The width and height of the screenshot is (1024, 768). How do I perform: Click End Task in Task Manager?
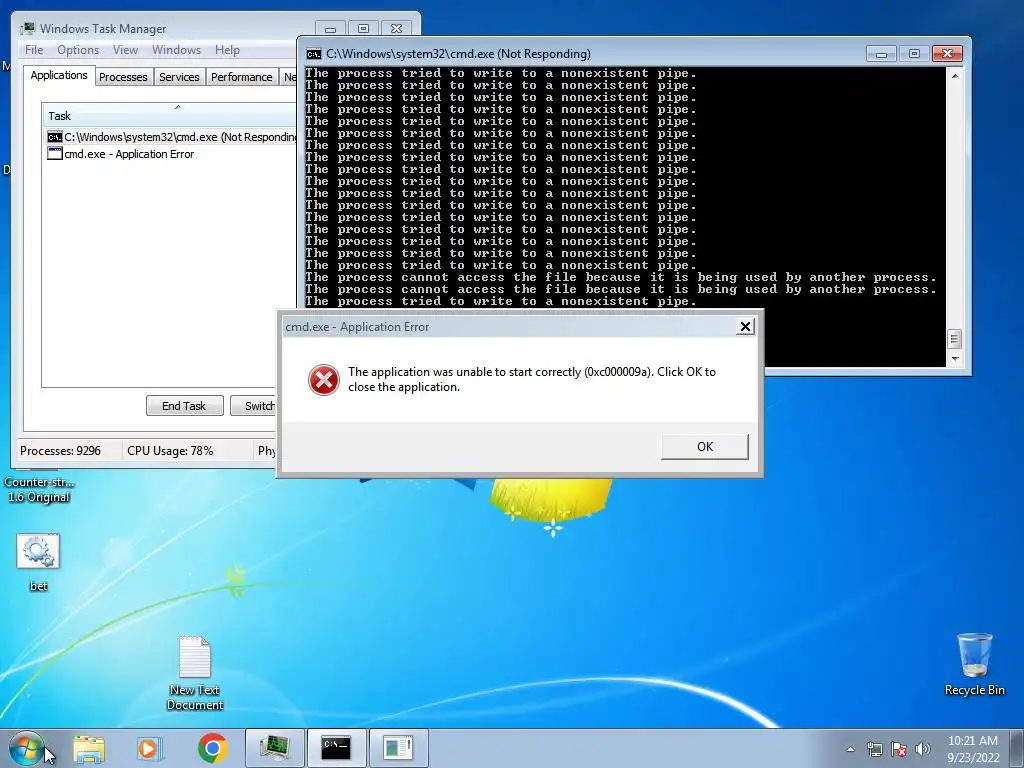click(184, 406)
